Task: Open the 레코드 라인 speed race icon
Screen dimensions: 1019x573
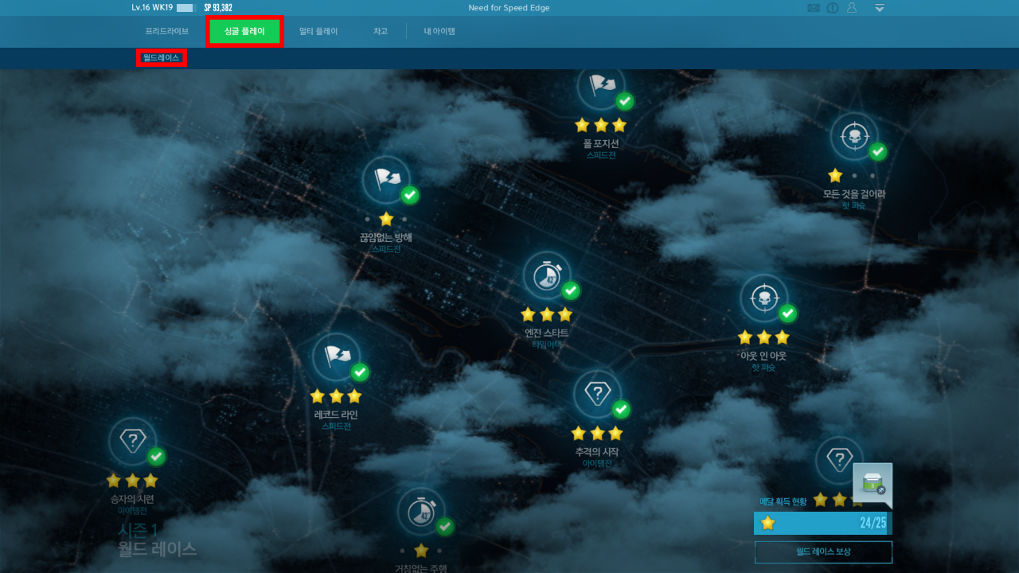Action: tap(336, 357)
